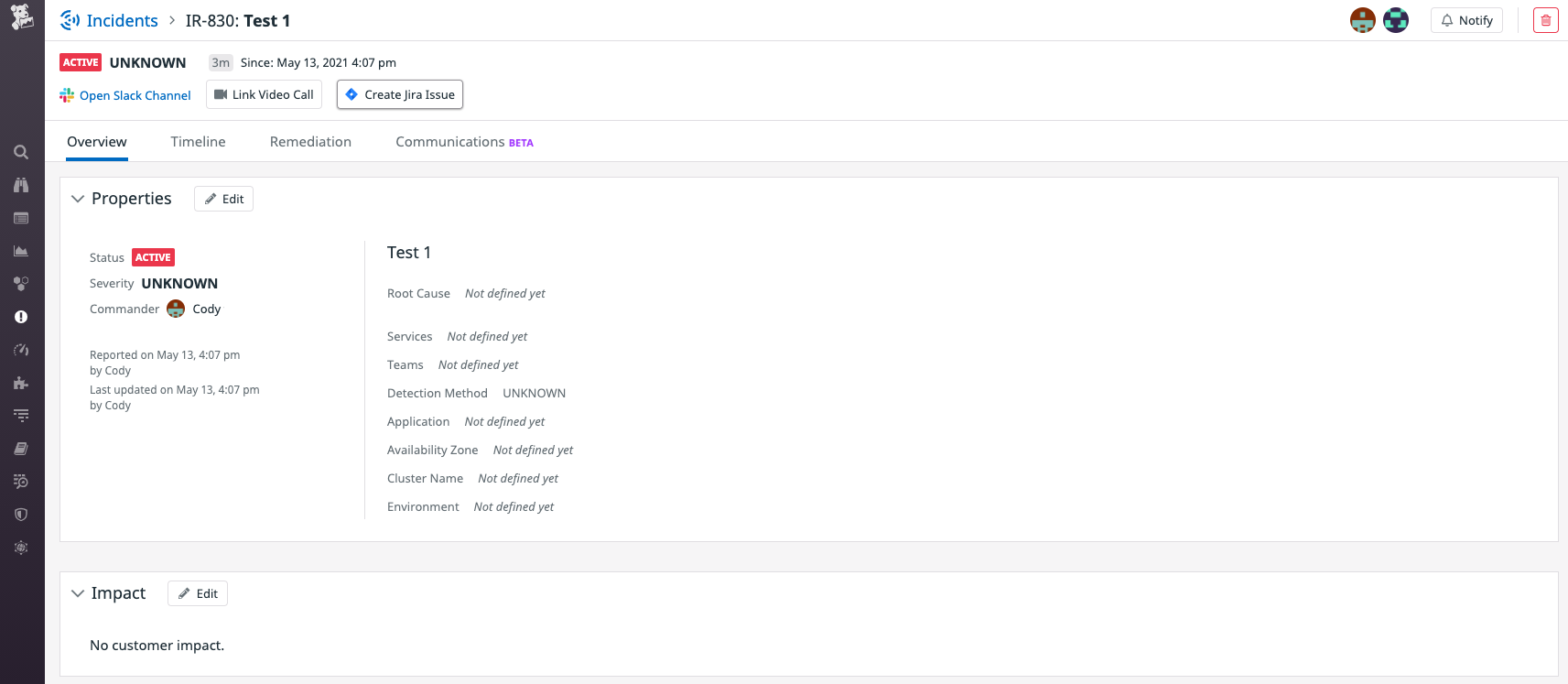Collapse the Properties section chevron
This screenshot has width=1568, height=684.
pyautogui.click(x=78, y=199)
